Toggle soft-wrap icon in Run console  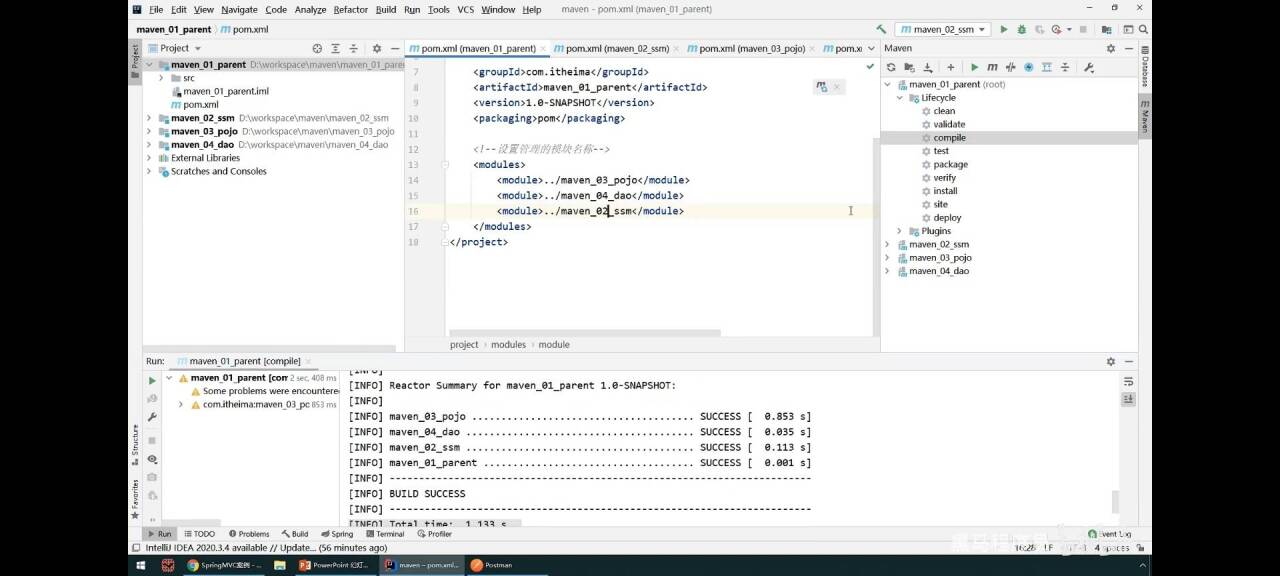coord(1128,381)
